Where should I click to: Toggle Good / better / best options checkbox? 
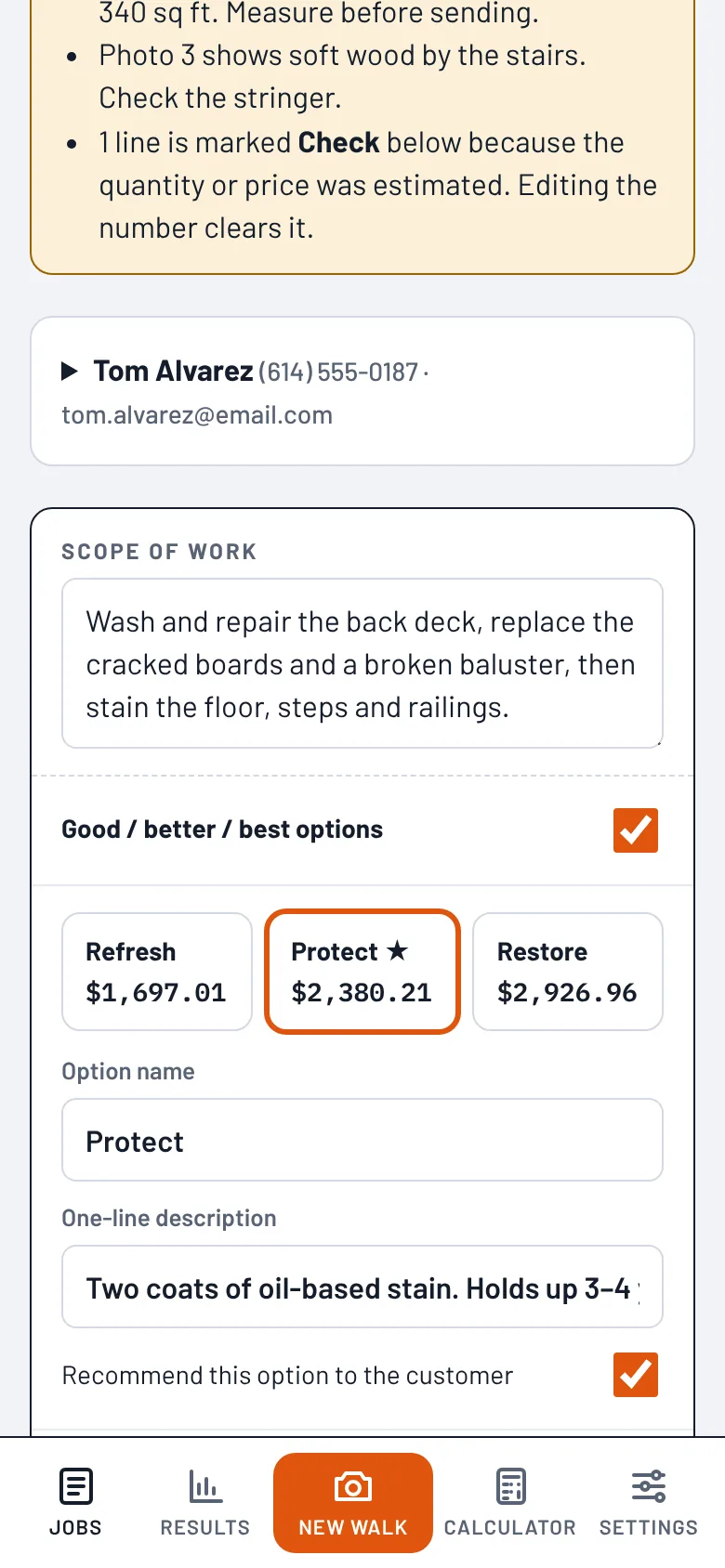tap(636, 830)
